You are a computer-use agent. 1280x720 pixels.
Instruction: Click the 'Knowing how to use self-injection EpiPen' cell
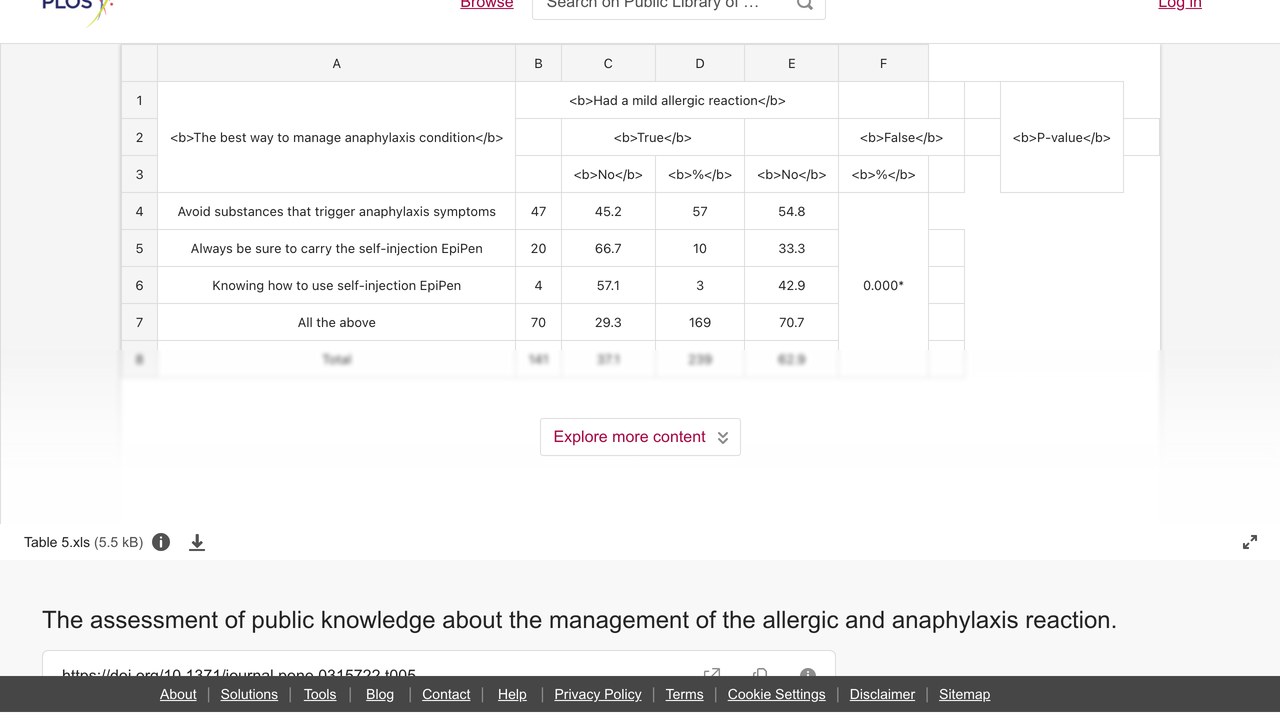336,285
